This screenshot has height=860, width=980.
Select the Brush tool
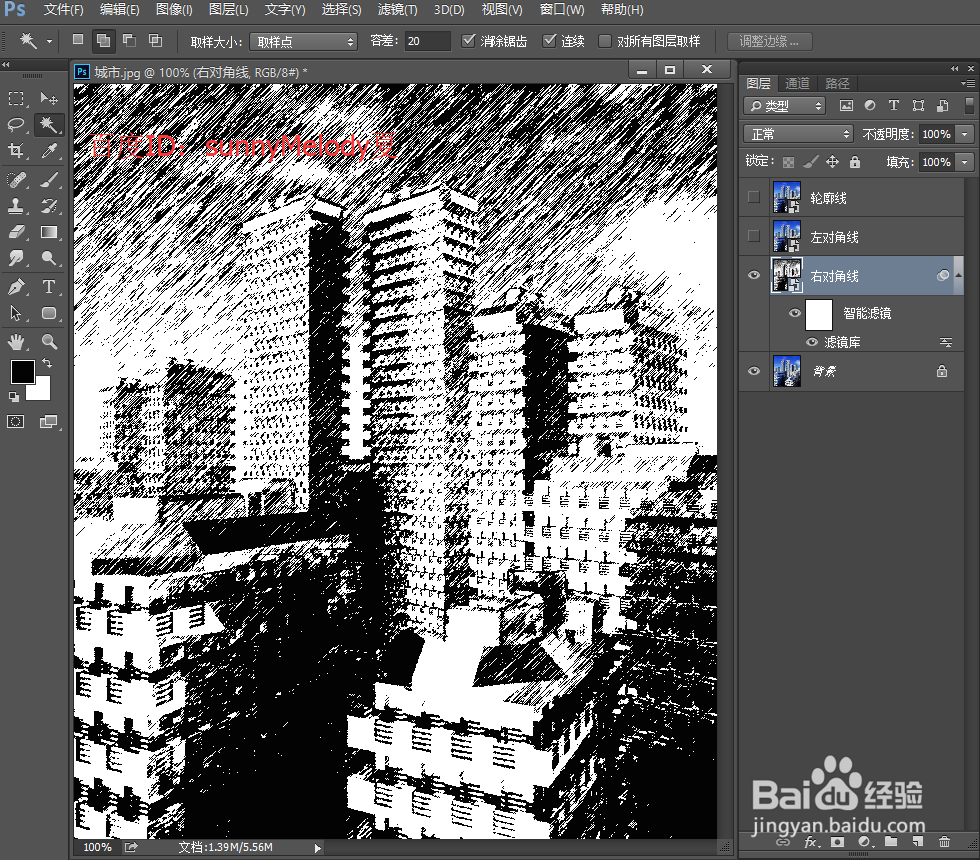coord(49,180)
